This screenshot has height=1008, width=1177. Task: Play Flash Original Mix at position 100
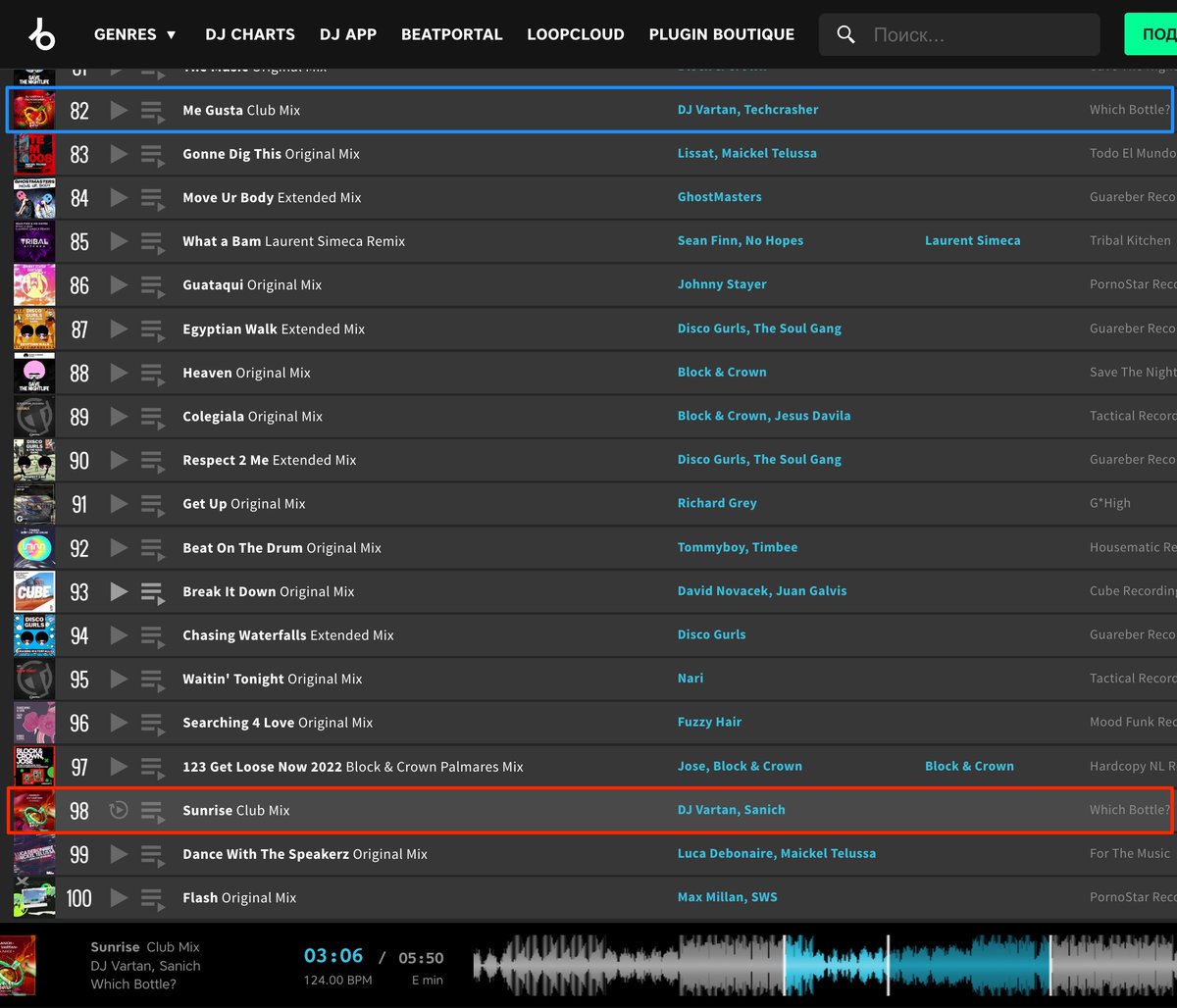[x=118, y=897]
